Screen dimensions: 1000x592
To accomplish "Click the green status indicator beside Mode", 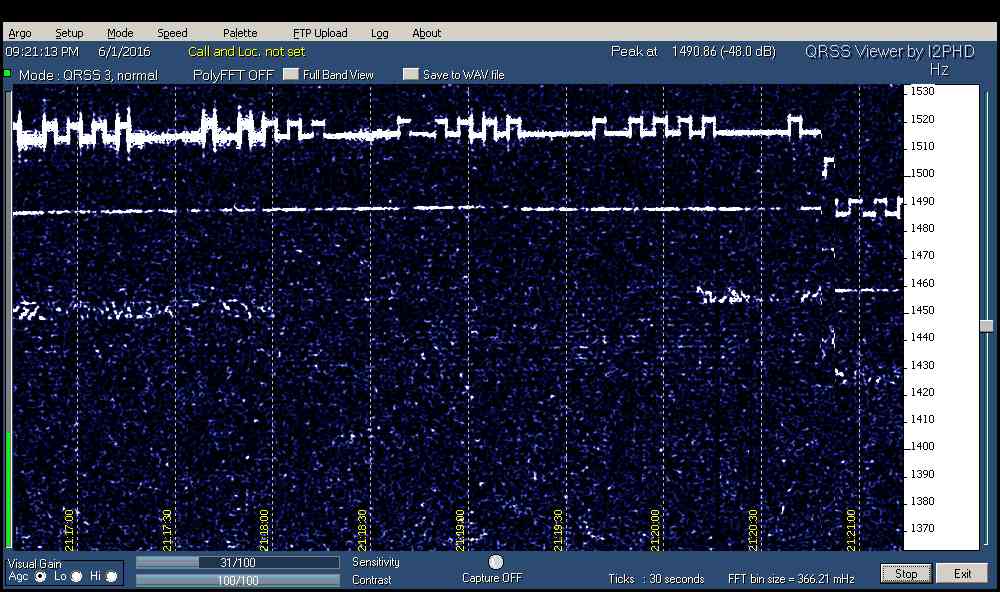I will click(x=8, y=73).
